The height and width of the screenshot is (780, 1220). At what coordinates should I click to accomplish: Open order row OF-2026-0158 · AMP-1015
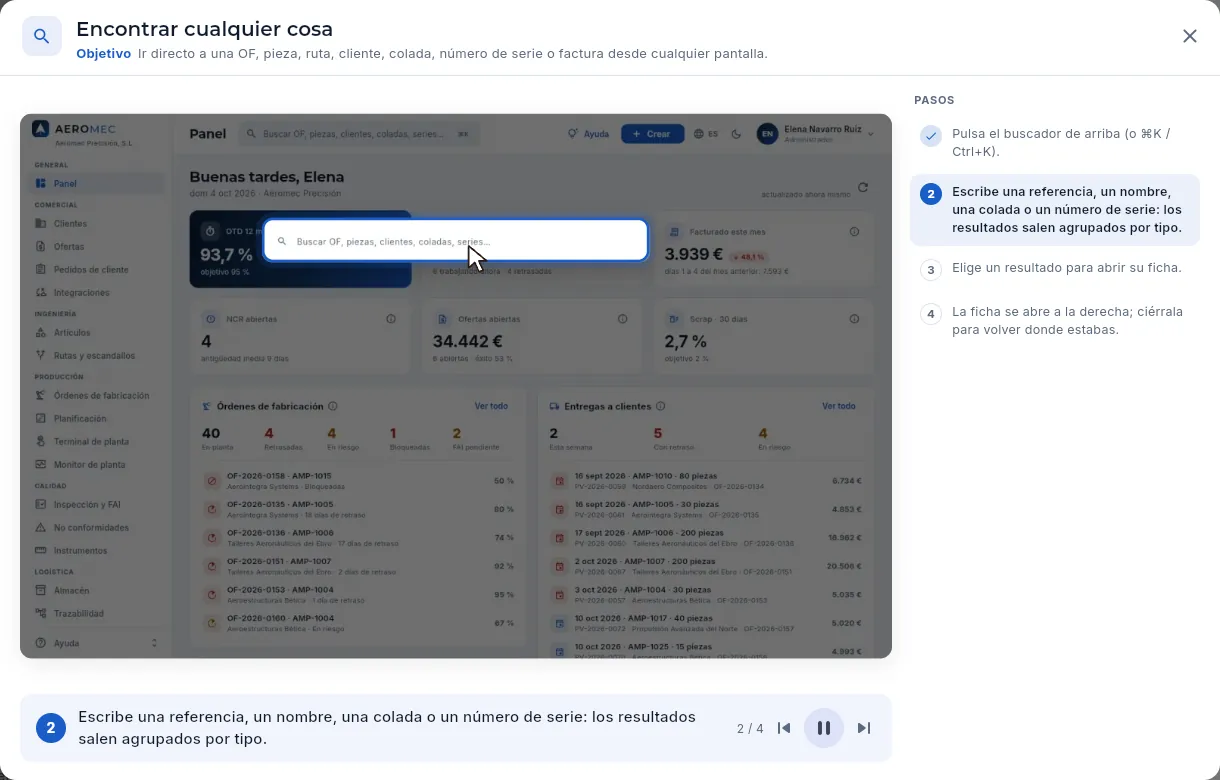tap(358, 481)
